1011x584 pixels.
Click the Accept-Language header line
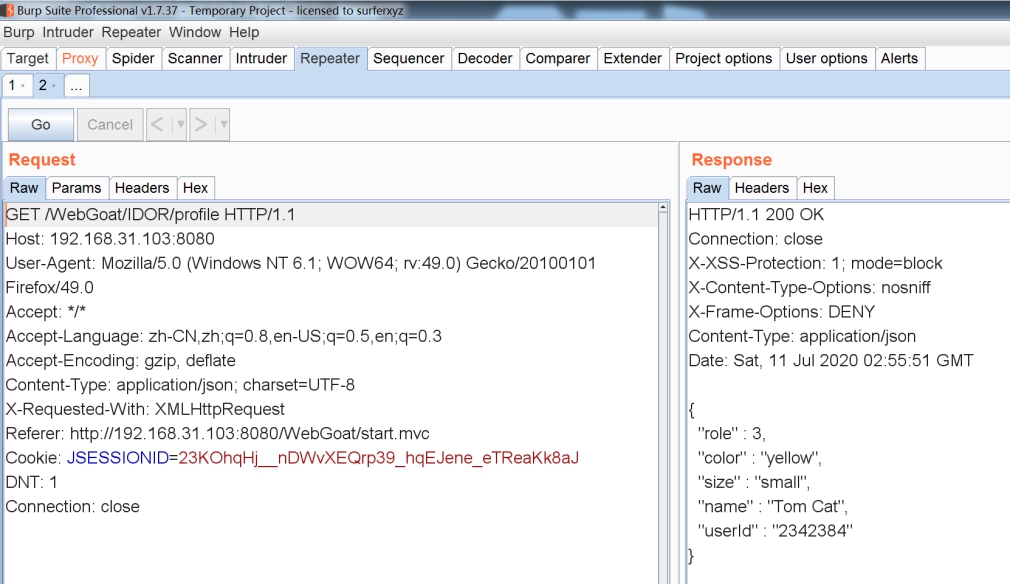[x=224, y=336]
